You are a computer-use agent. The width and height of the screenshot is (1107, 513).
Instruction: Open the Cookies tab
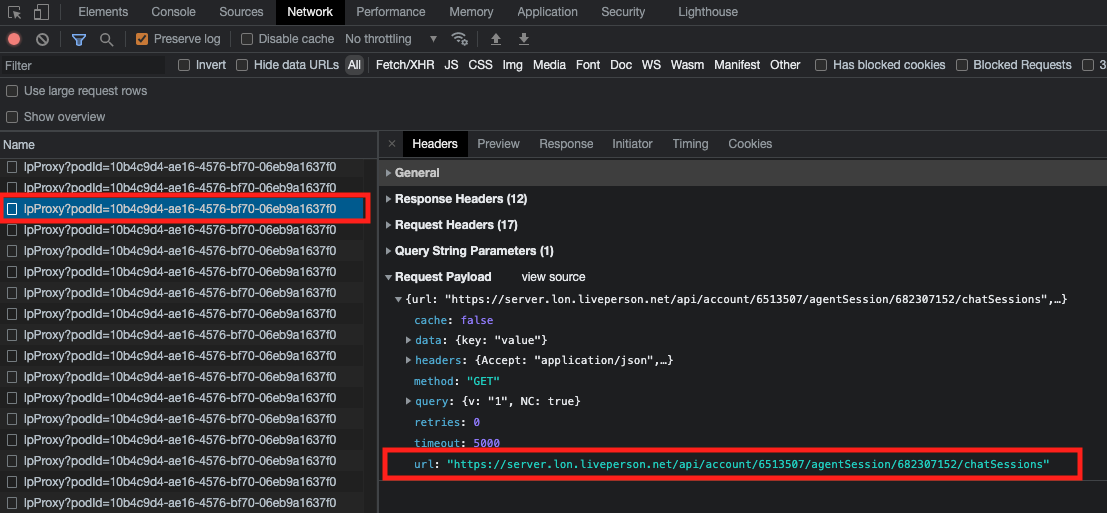click(x=750, y=144)
